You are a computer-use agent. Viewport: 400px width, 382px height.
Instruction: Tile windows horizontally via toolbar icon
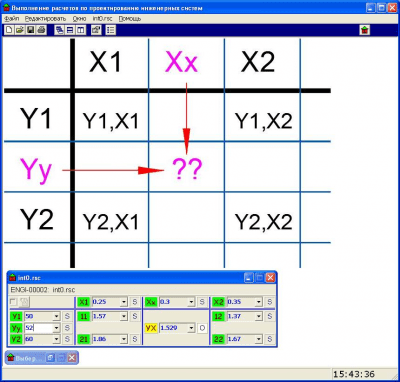tap(70, 30)
